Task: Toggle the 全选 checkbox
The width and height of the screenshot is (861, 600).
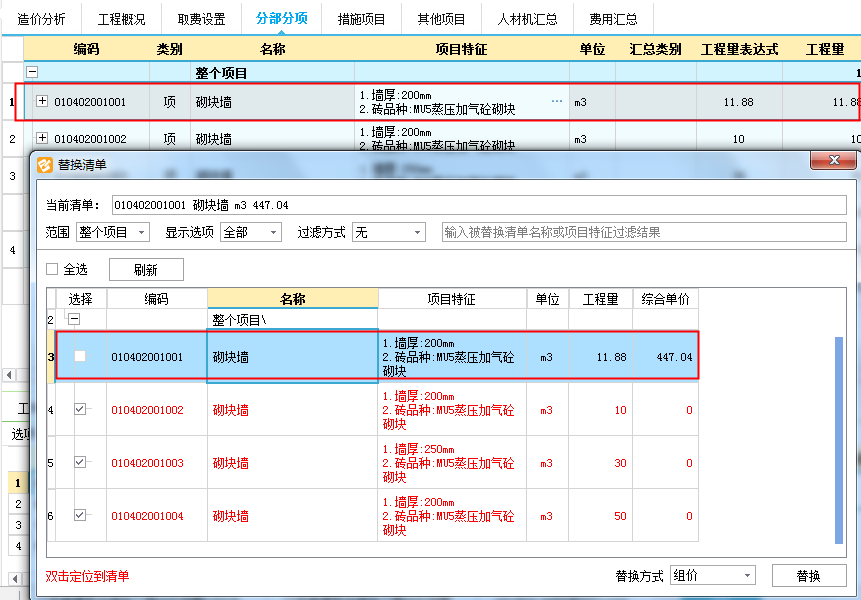Action: coord(53,269)
